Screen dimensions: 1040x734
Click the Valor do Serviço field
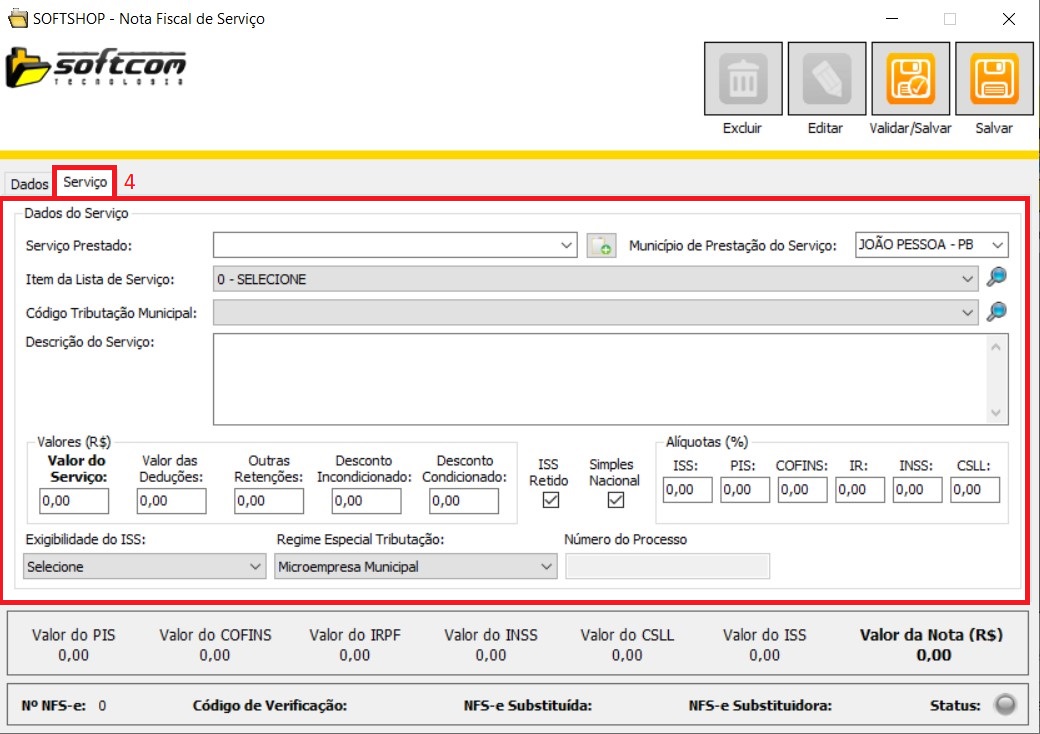74,501
